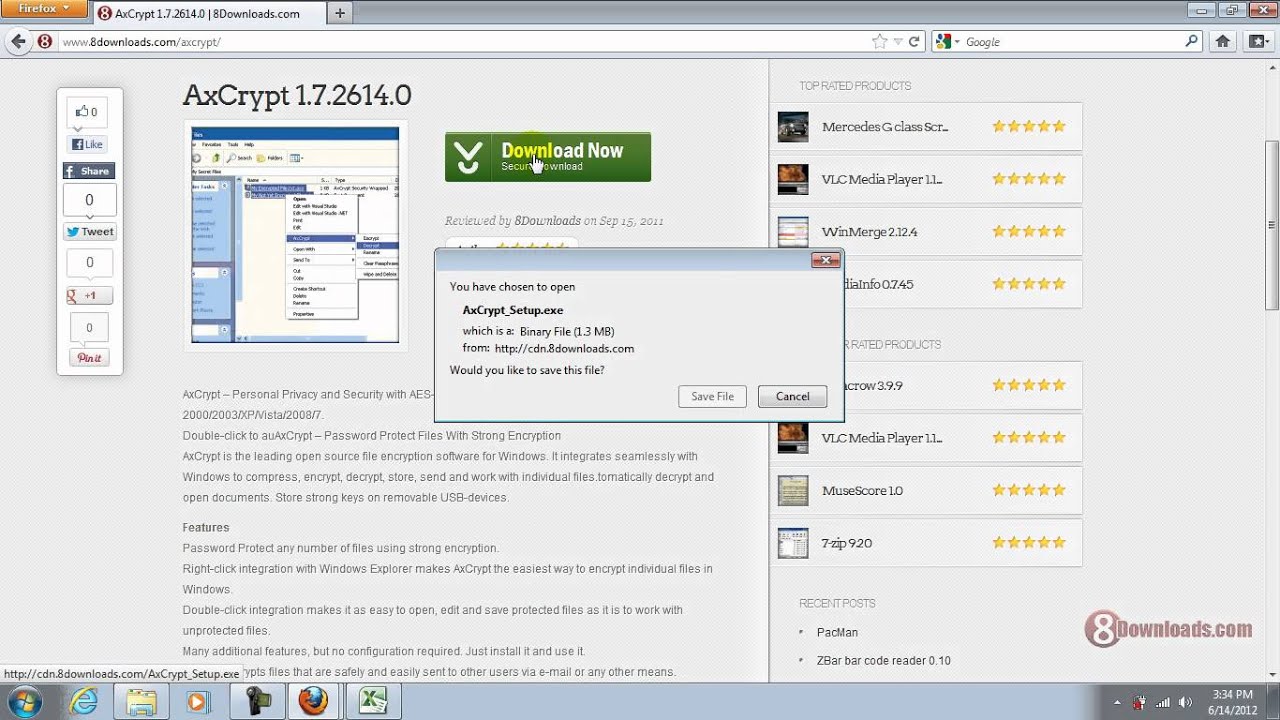Click the WinMerge thumbnail icon
This screenshot has height=720, width=1280.
tap(793, 232)
